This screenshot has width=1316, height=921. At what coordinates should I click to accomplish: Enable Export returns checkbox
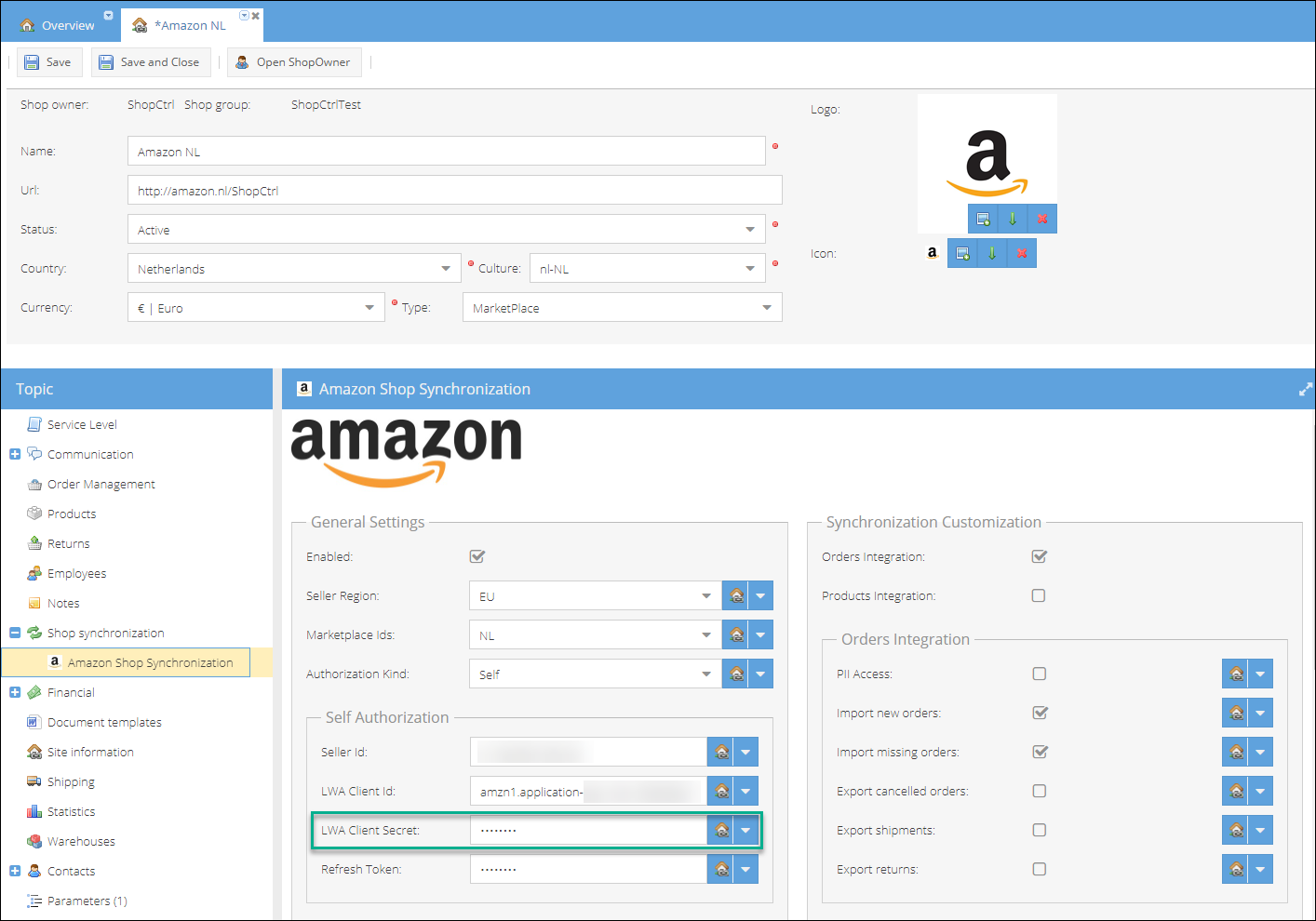click(x=1040, y=869)
